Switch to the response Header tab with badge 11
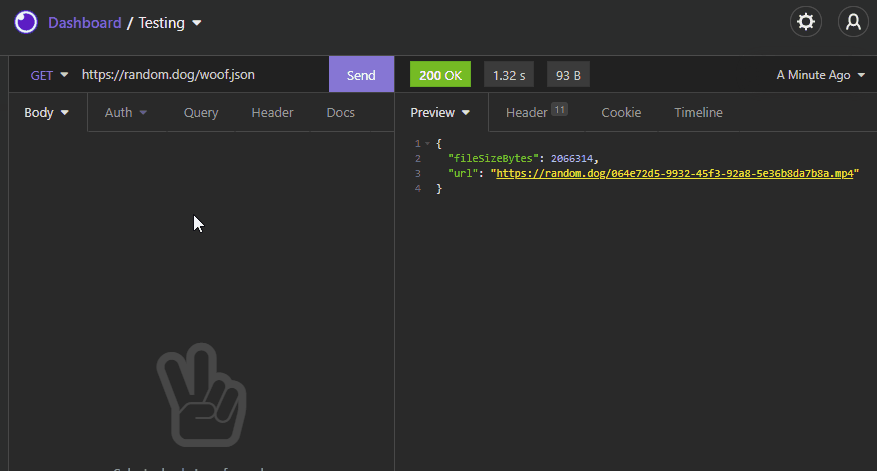This screenshot has height=471, width=877. (x=536, y=112)
